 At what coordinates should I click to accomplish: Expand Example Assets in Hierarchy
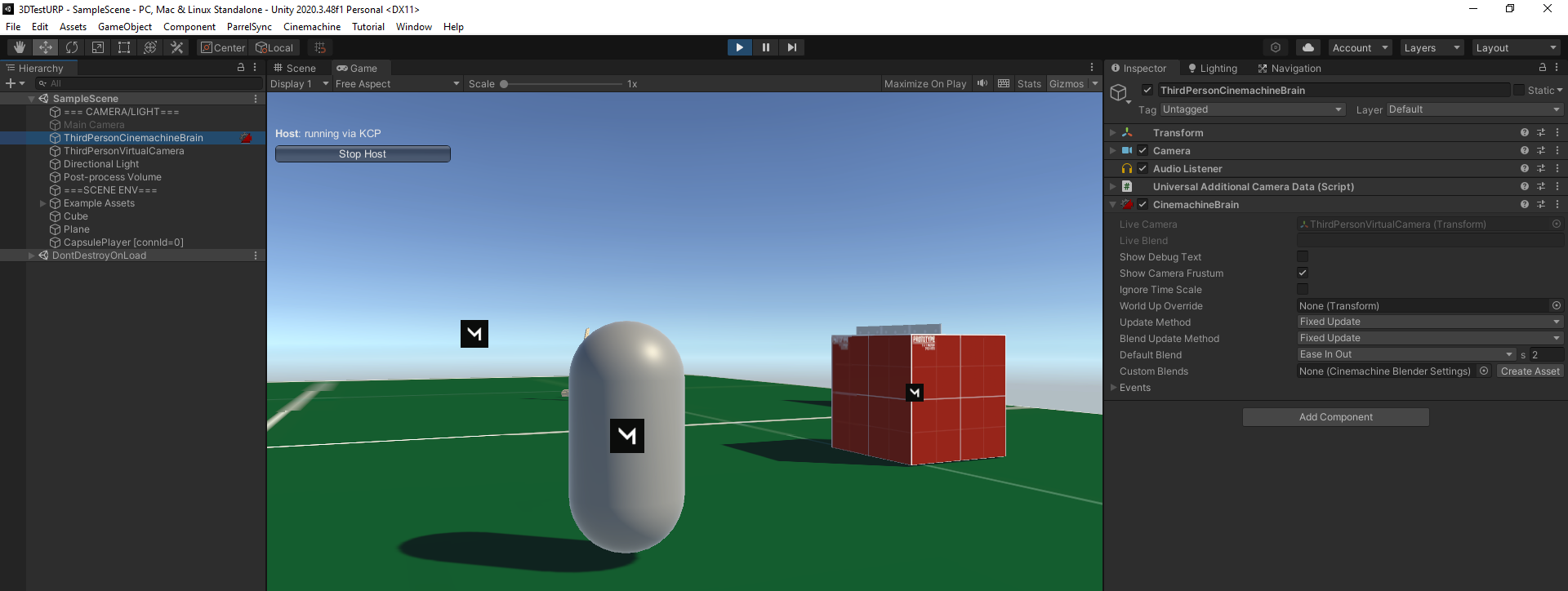42,203
